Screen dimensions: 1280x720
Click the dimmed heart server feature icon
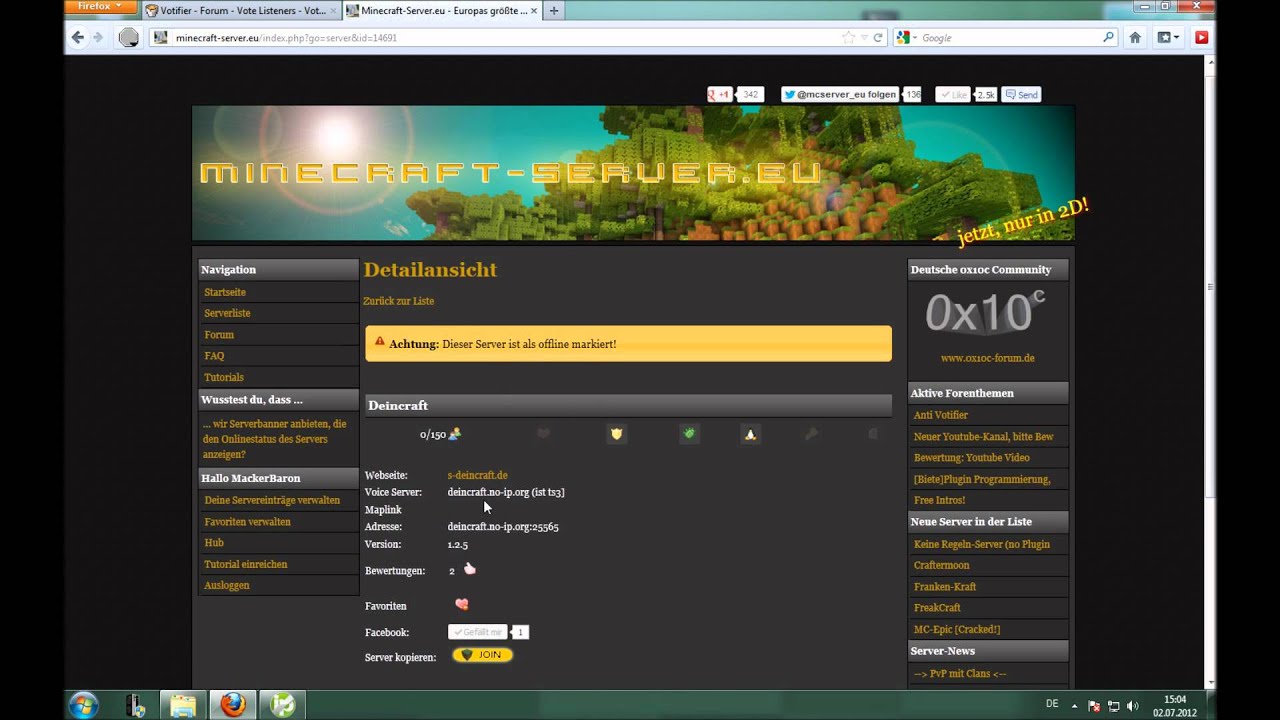click(x=544, y=434)
